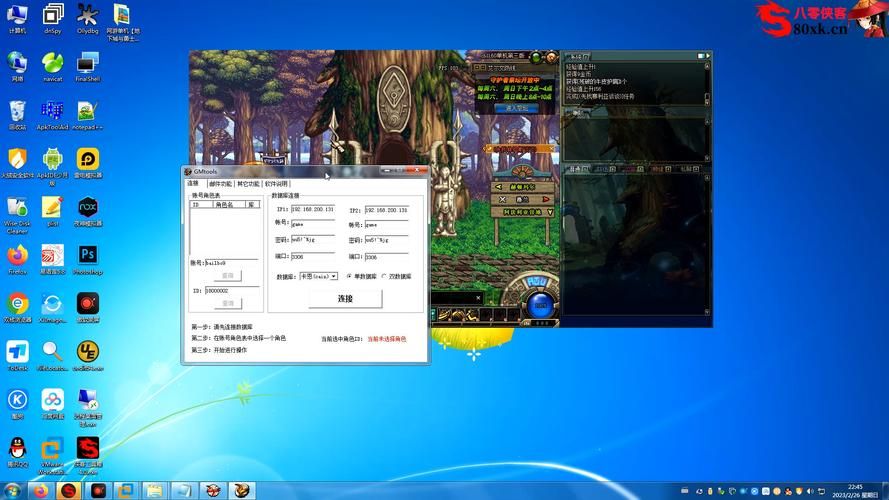This screenshot has height=500, width=889.
Task: Click the system clock in the tray
Action: coord(856,491)
